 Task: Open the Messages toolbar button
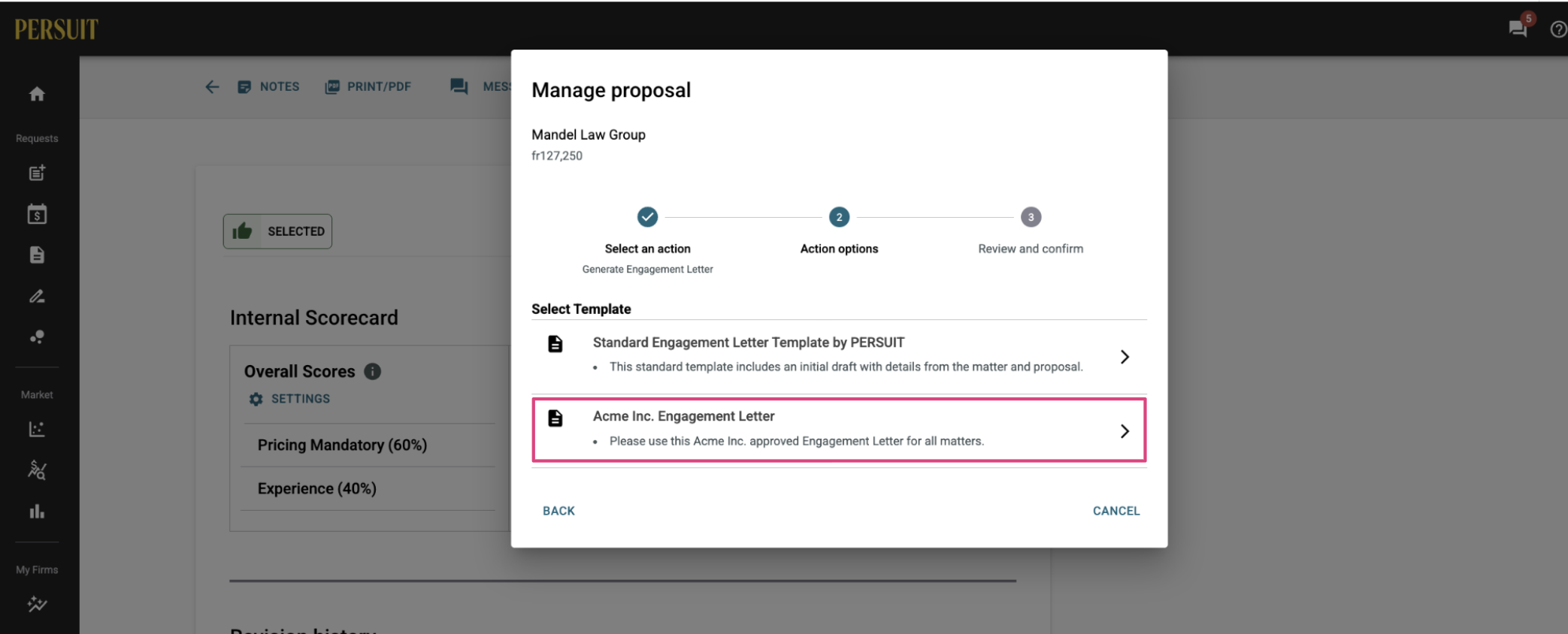[480, 87]
